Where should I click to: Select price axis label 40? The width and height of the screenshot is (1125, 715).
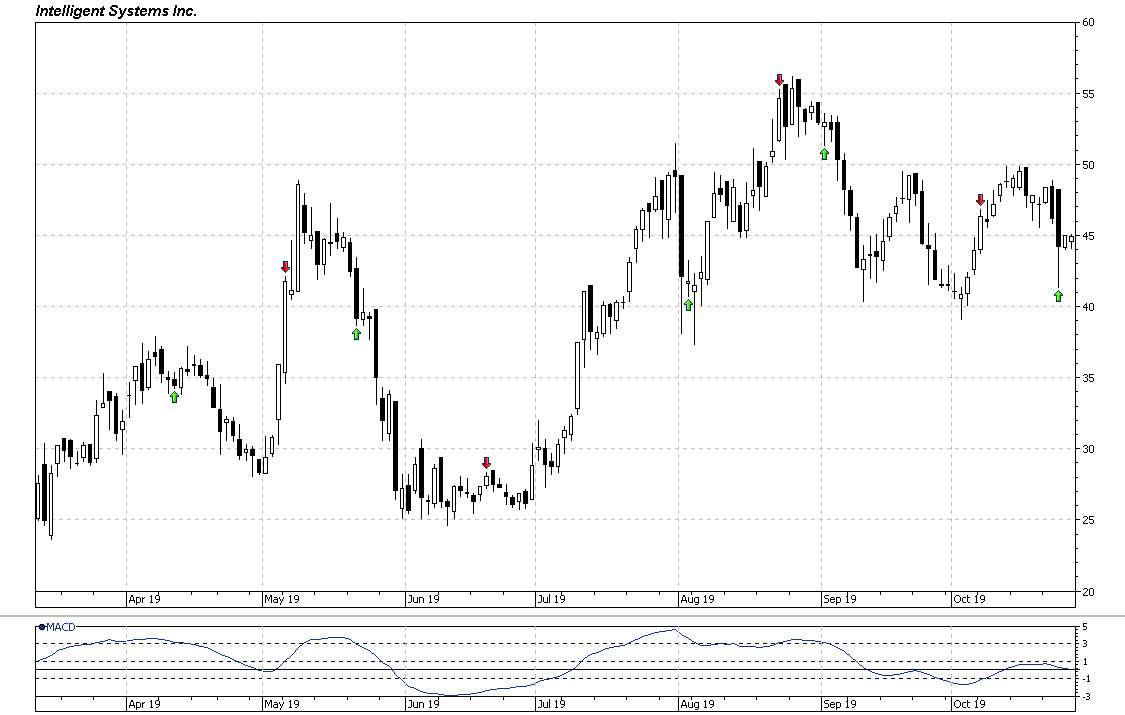(1088, 307)
